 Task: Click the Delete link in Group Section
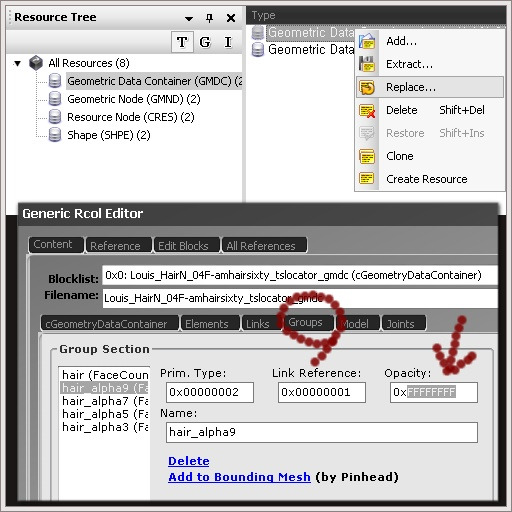point(189,461)
